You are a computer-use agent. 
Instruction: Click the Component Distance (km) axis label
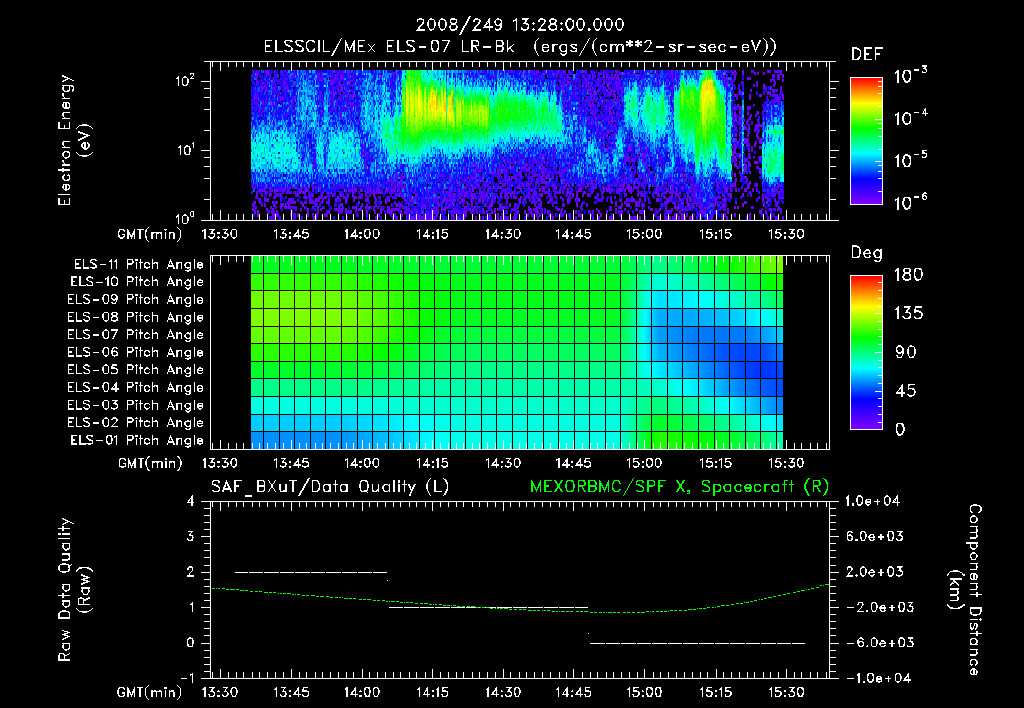(966, 589)
